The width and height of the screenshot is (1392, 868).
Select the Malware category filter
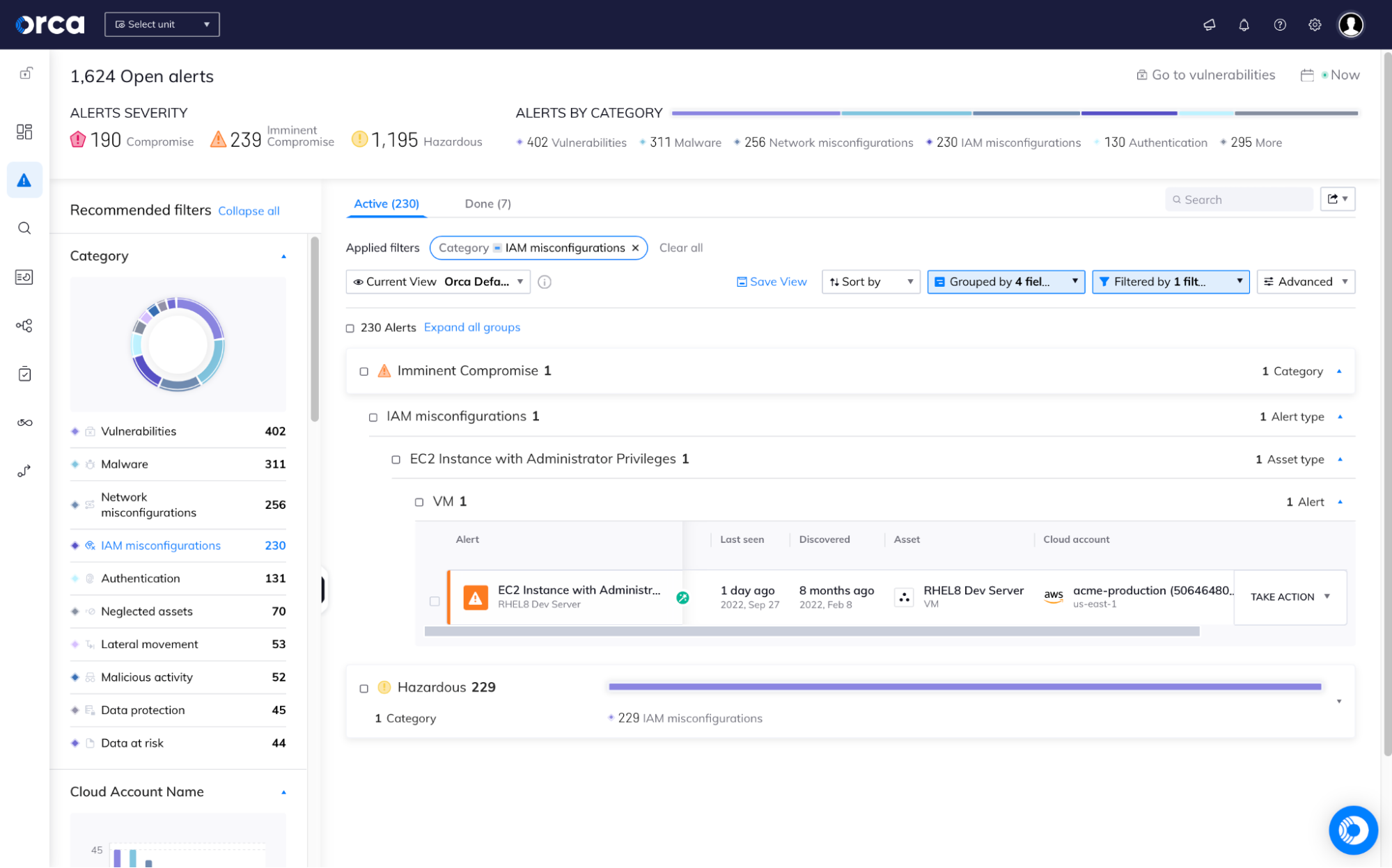tap(125, 464)
